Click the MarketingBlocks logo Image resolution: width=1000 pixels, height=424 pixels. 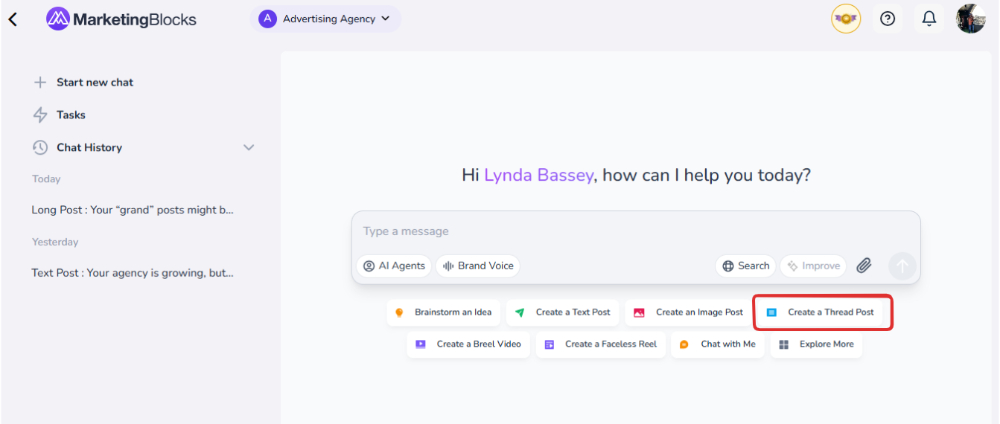(121, 19)
